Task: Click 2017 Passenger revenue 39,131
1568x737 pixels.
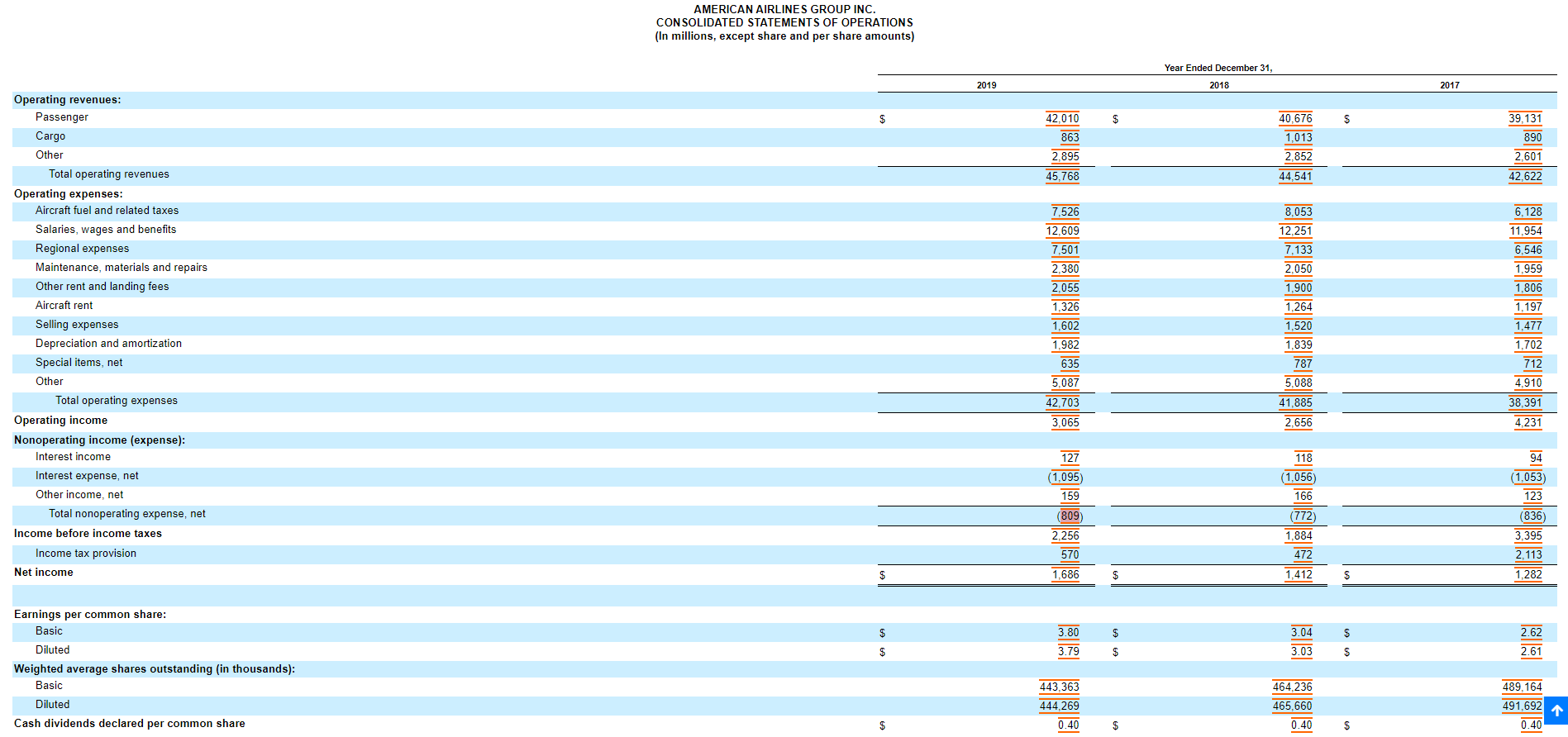Action: [1525, 119]
